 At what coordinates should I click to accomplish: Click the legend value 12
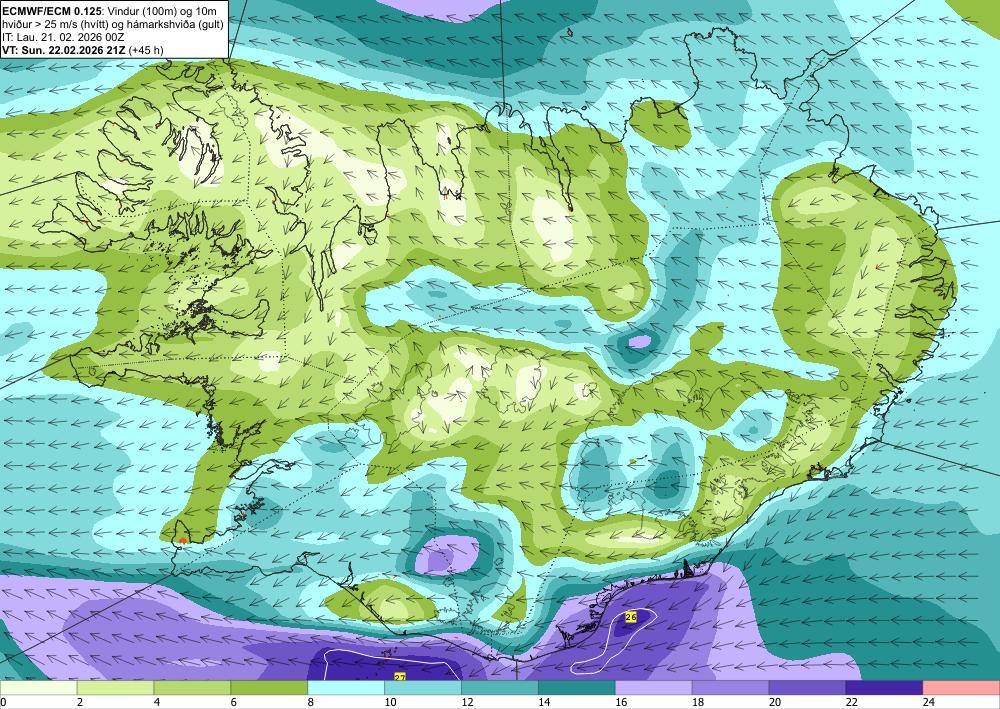[467, 702]
